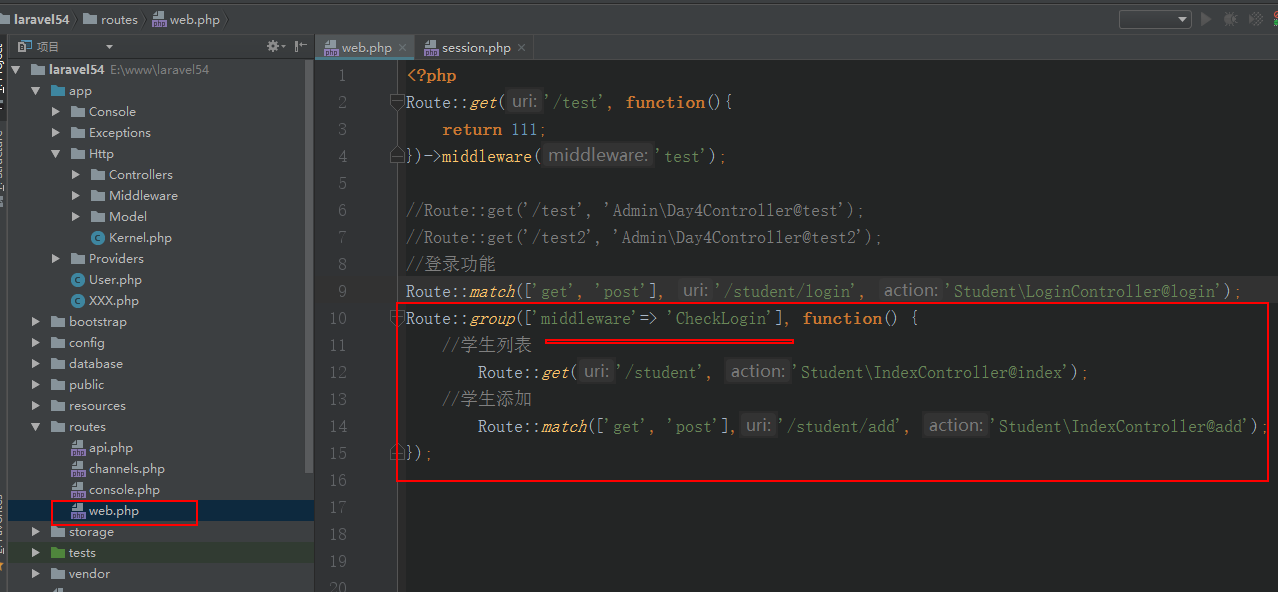Click the hide project panel icon
Image resolution: width=1278 pixels, height=592 pixels.
(301, 46)
